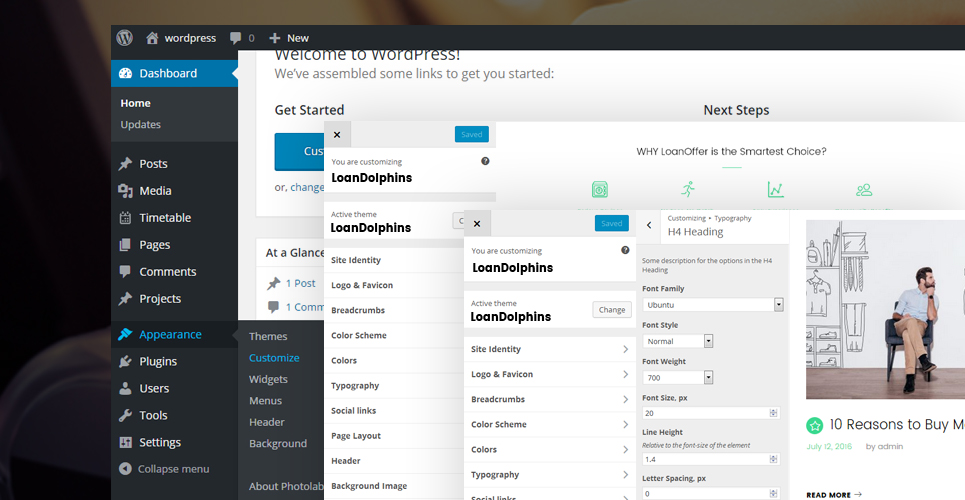The width and height of the screenshot is (965, 500).
Task: Click help icon in front customizer panel
Action: pos(625,250)
